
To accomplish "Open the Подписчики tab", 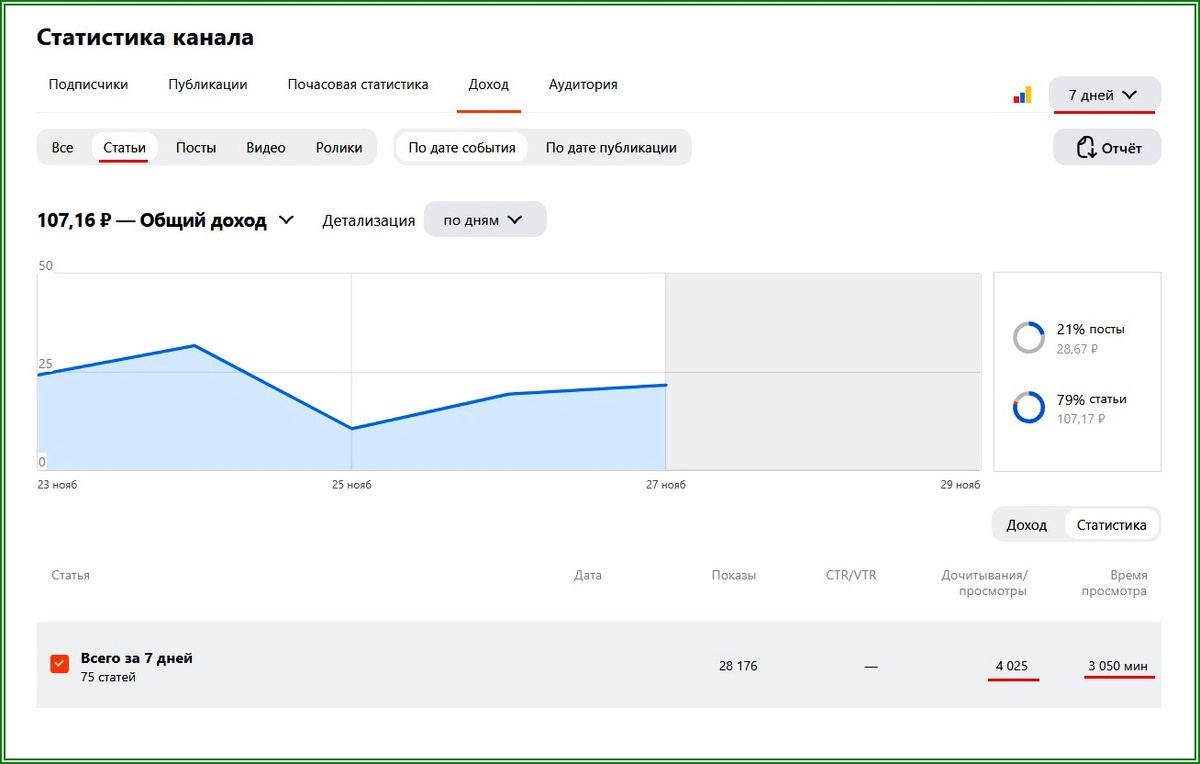I will pyautogui.click(x=88, y=85).
